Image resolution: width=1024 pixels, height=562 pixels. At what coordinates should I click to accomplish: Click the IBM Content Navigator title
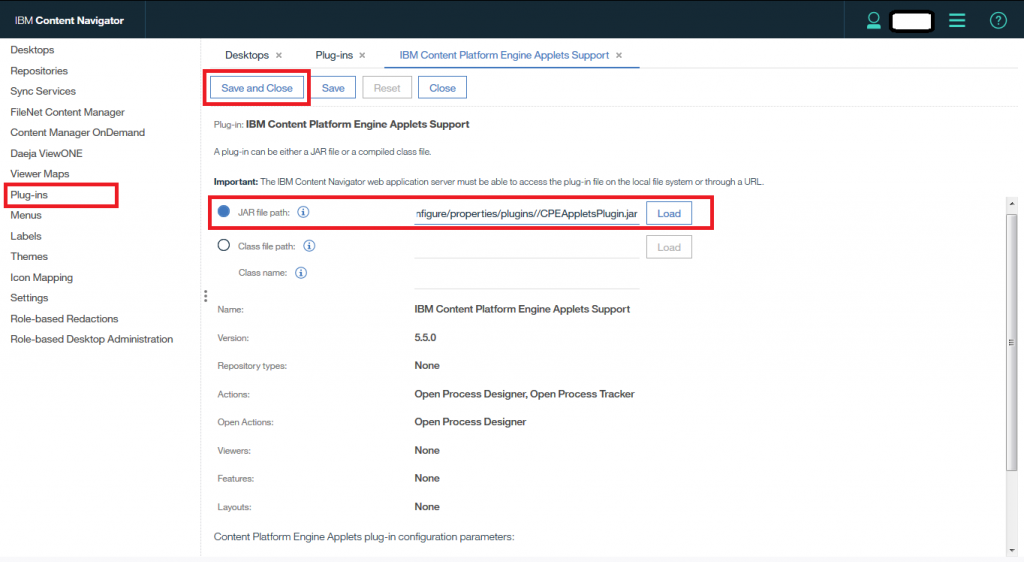pyautogui.click(x=69, y=21)
